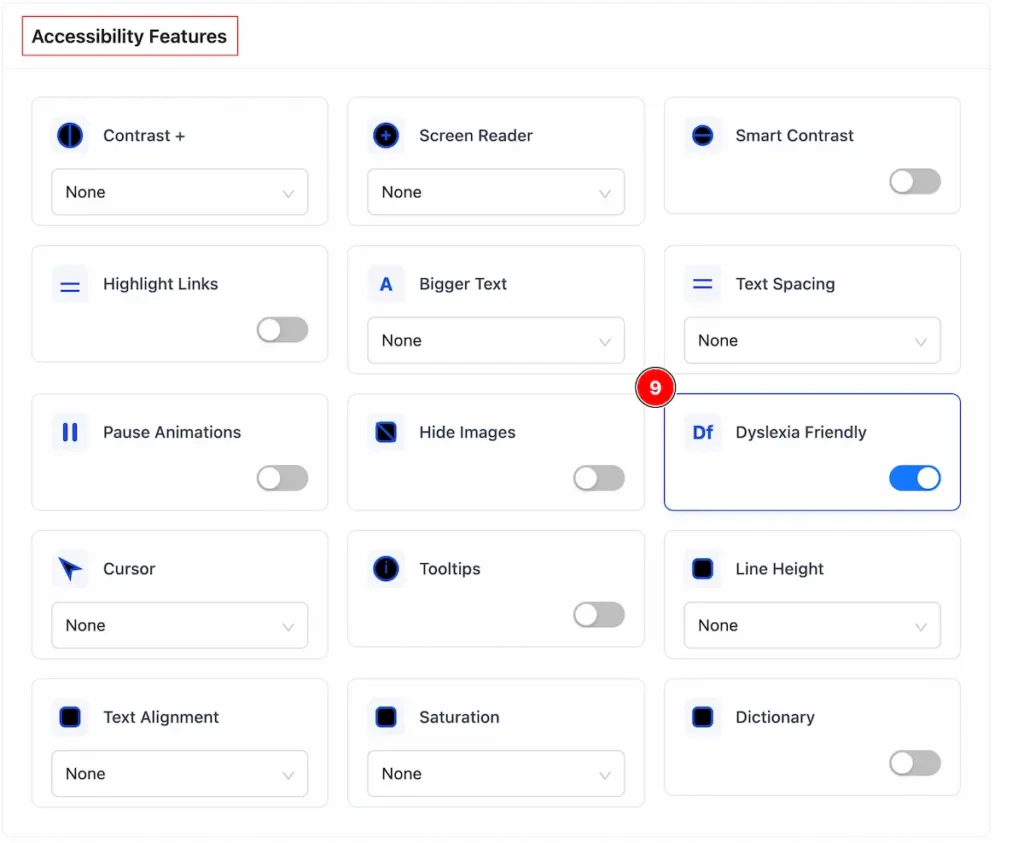Click the Screen Reader plus icon
The image size is (1024, 843).
click(x=386, y=136)
